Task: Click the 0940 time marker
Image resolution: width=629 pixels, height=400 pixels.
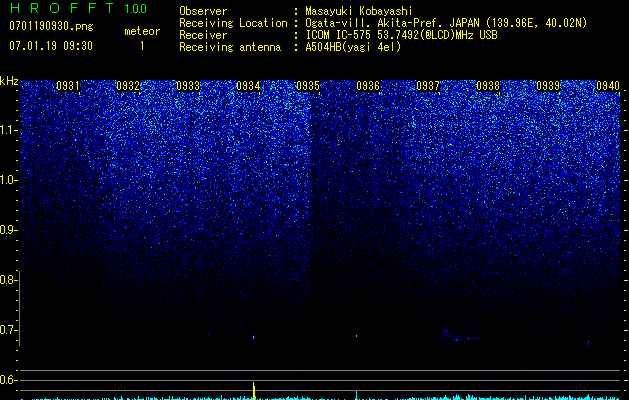Action: [608, 85]
